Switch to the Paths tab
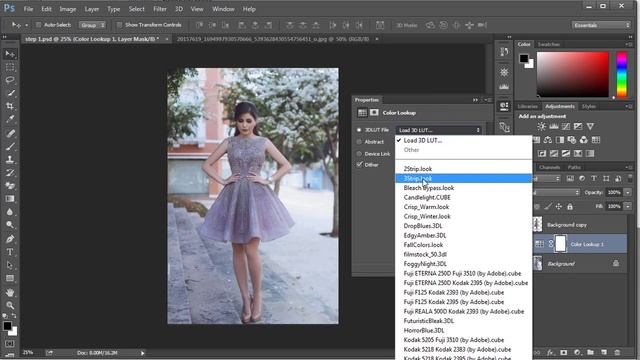Image resolution: width=640 pixels, height=360 pixels. pyautogui.click(x=574, y=167)
